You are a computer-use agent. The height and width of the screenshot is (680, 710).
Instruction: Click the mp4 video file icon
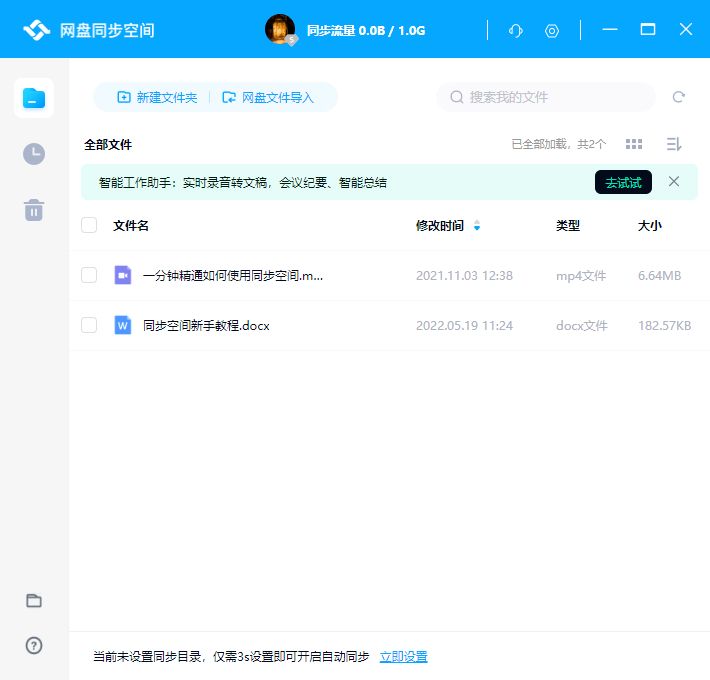pyautogui.click(x=123, y=275)
